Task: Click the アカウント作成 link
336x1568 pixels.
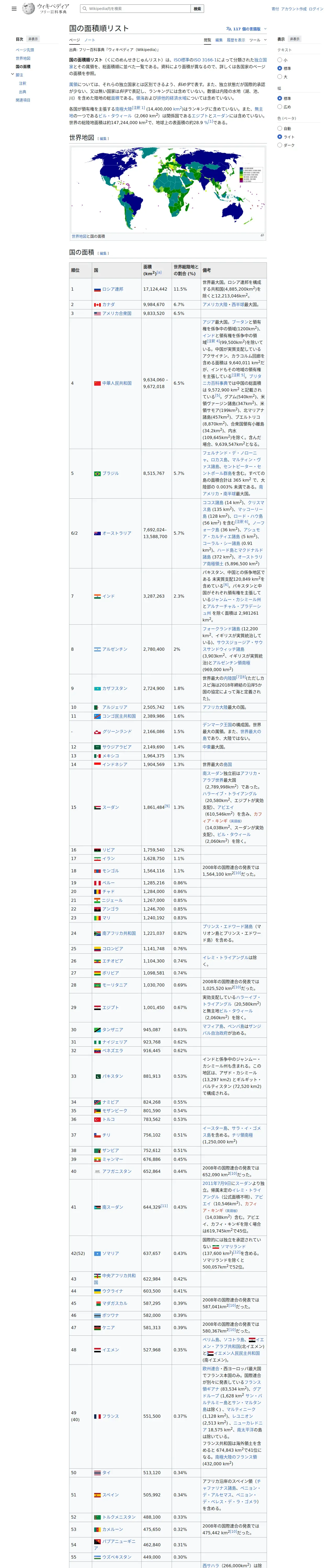Action: 294,9
